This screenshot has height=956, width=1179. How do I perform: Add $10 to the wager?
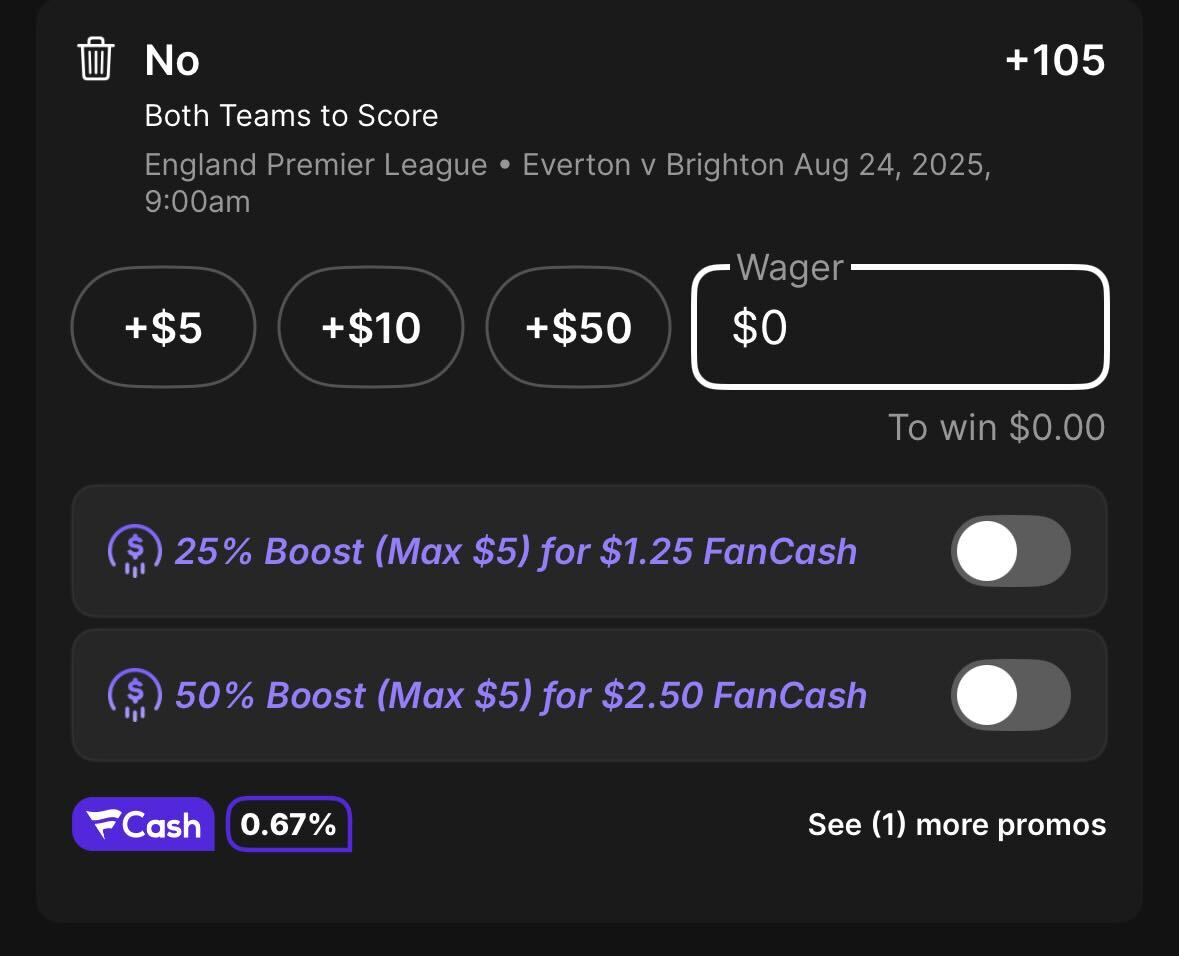click(x=371, y=327)
